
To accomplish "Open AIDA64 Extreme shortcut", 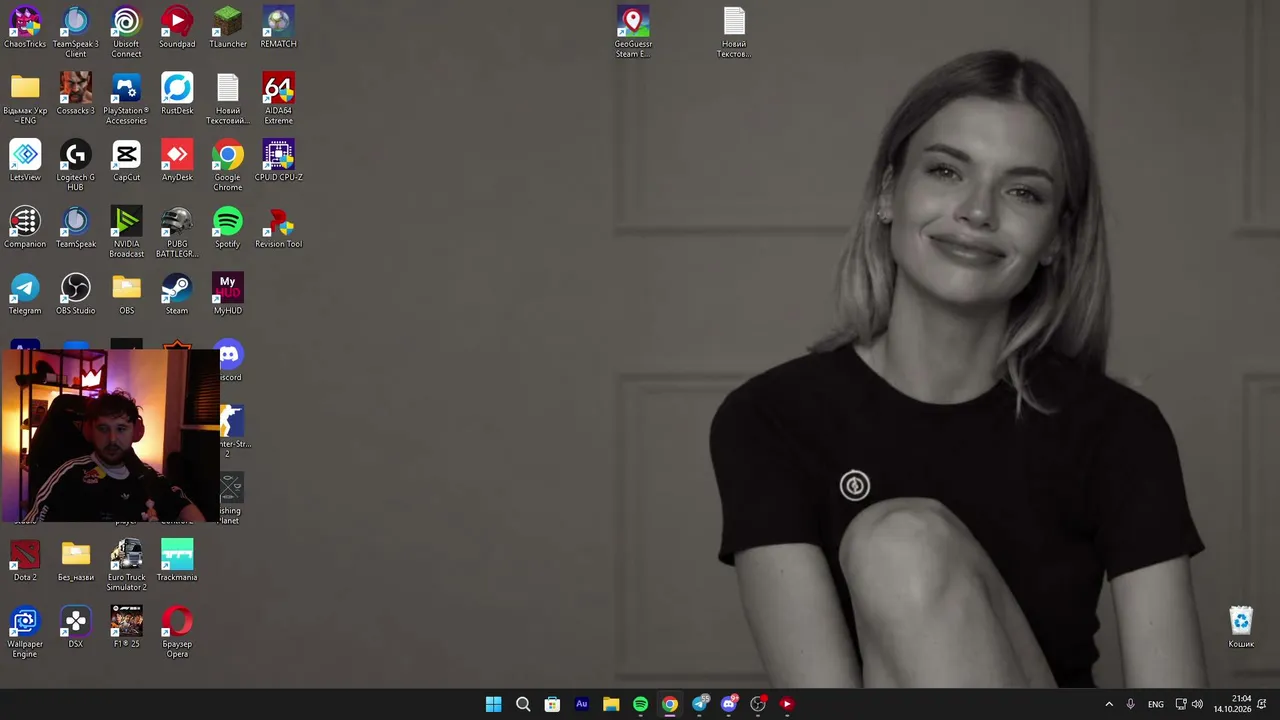I will [x=278, y=99].
